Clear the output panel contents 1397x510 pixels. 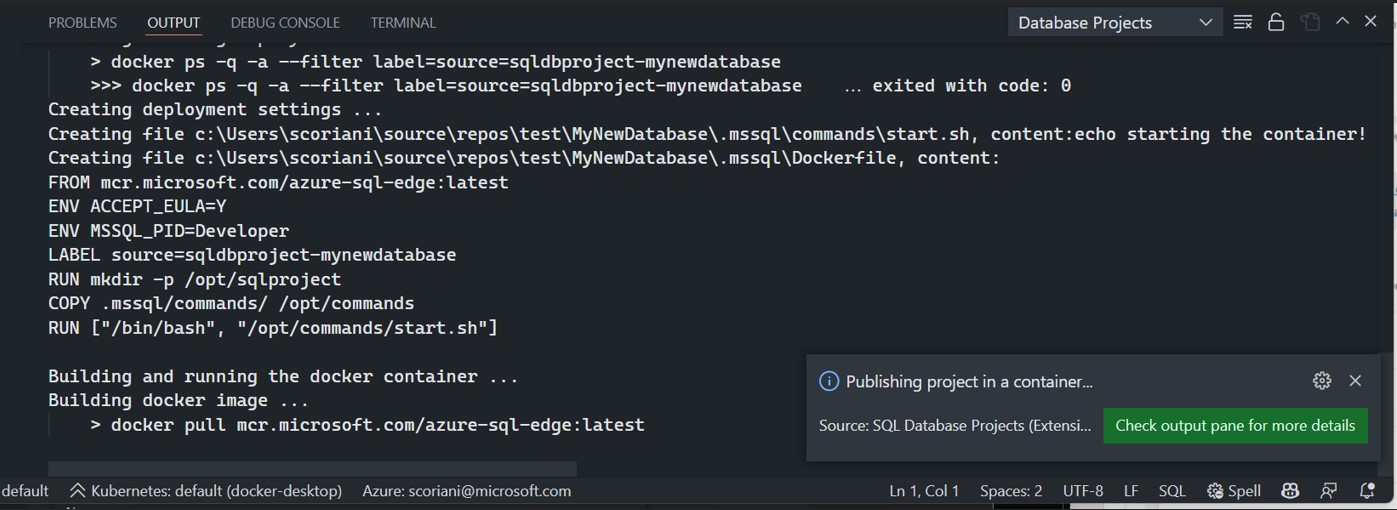[x=1243, y=22]
